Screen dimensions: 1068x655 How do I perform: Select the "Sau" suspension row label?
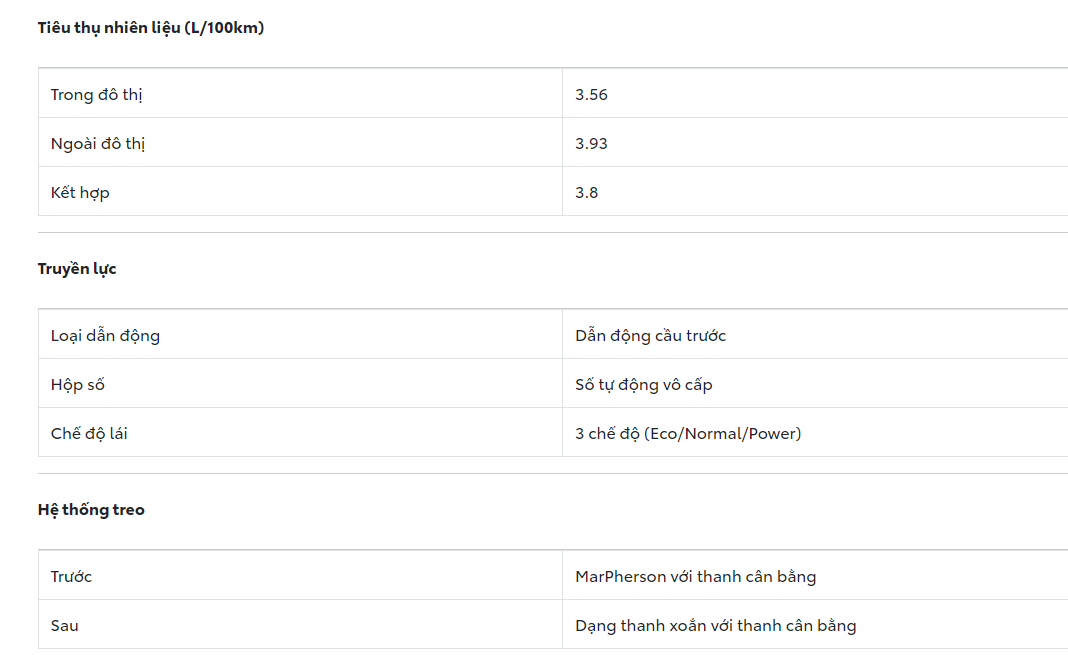[65, 626]
